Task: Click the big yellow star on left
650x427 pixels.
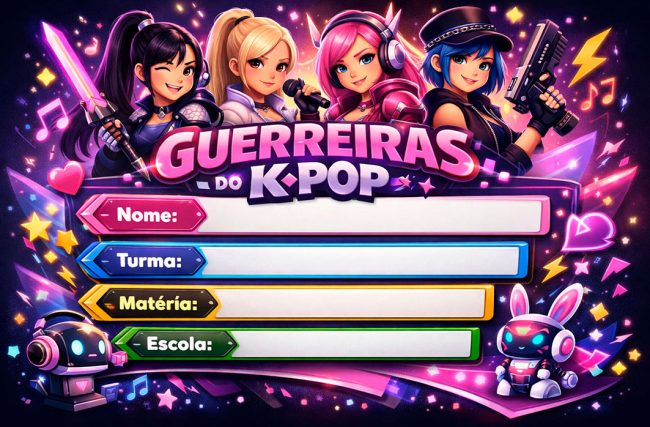Action: tap(36, 226)
